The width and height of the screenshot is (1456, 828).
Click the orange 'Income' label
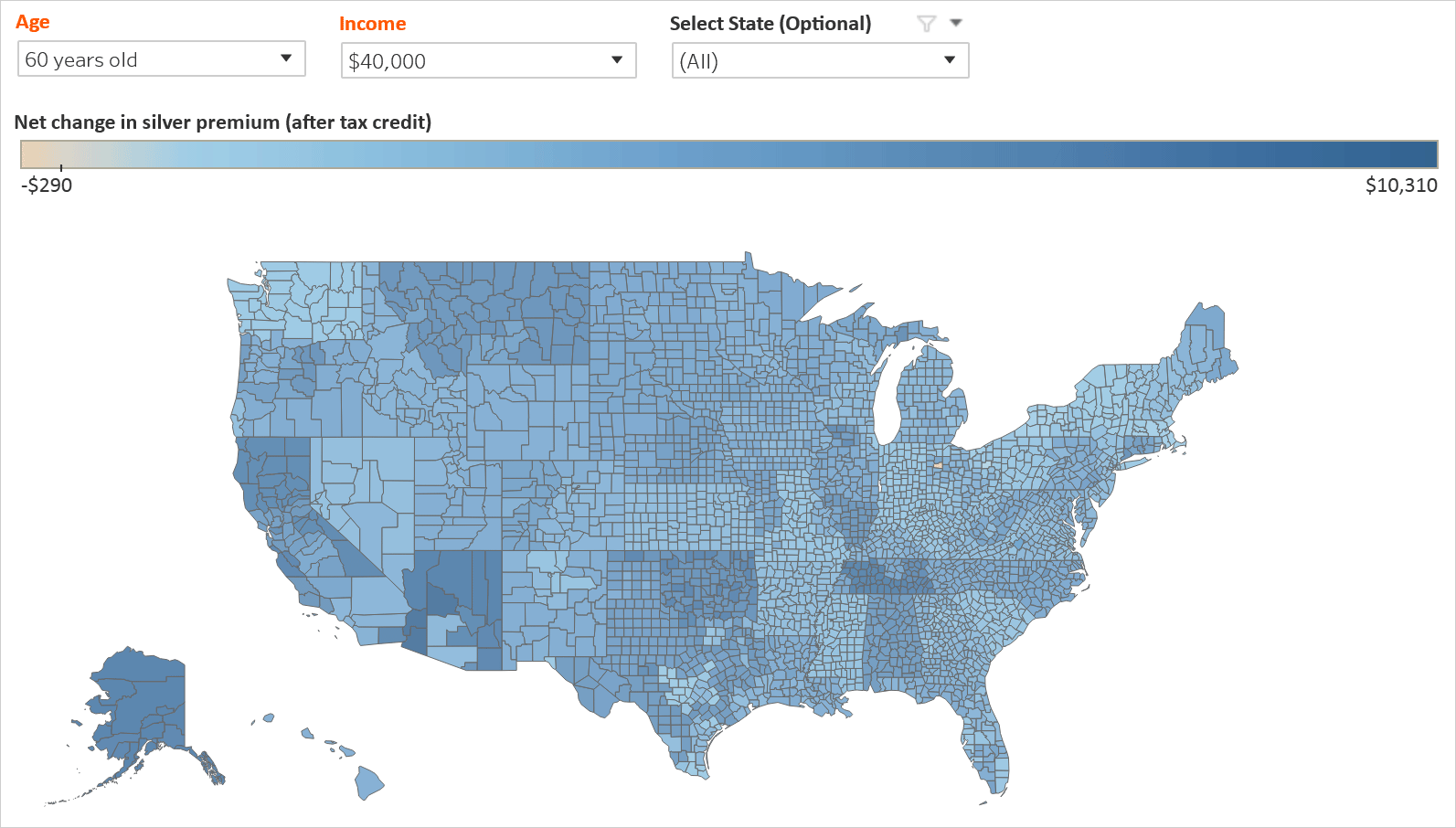point(372,24)
